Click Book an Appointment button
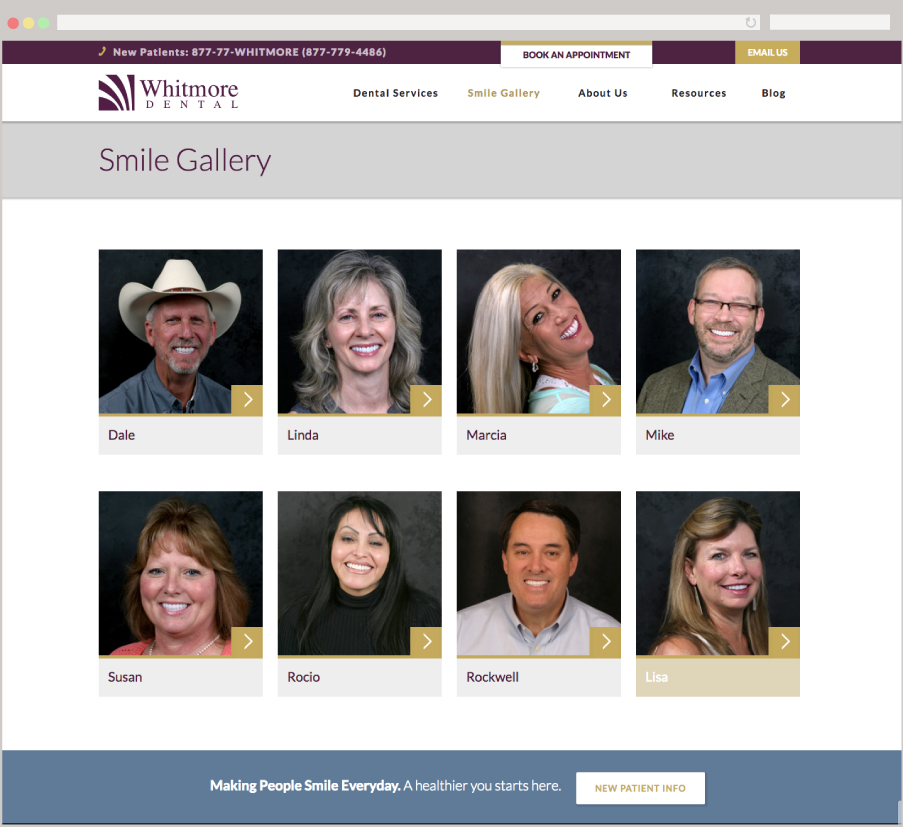903x827 pixels. click(576, 55)
